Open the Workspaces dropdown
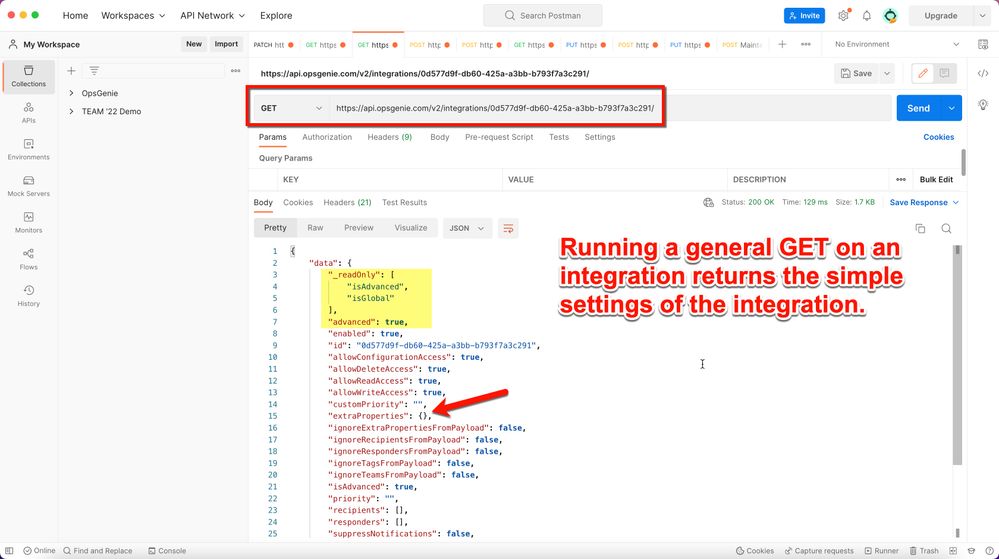 tap(133, 15)
